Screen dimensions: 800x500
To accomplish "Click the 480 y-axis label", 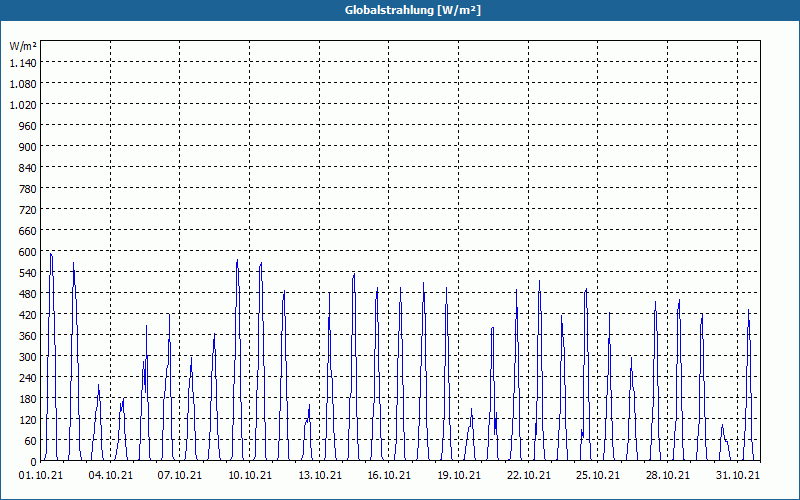I will [29, 294].
